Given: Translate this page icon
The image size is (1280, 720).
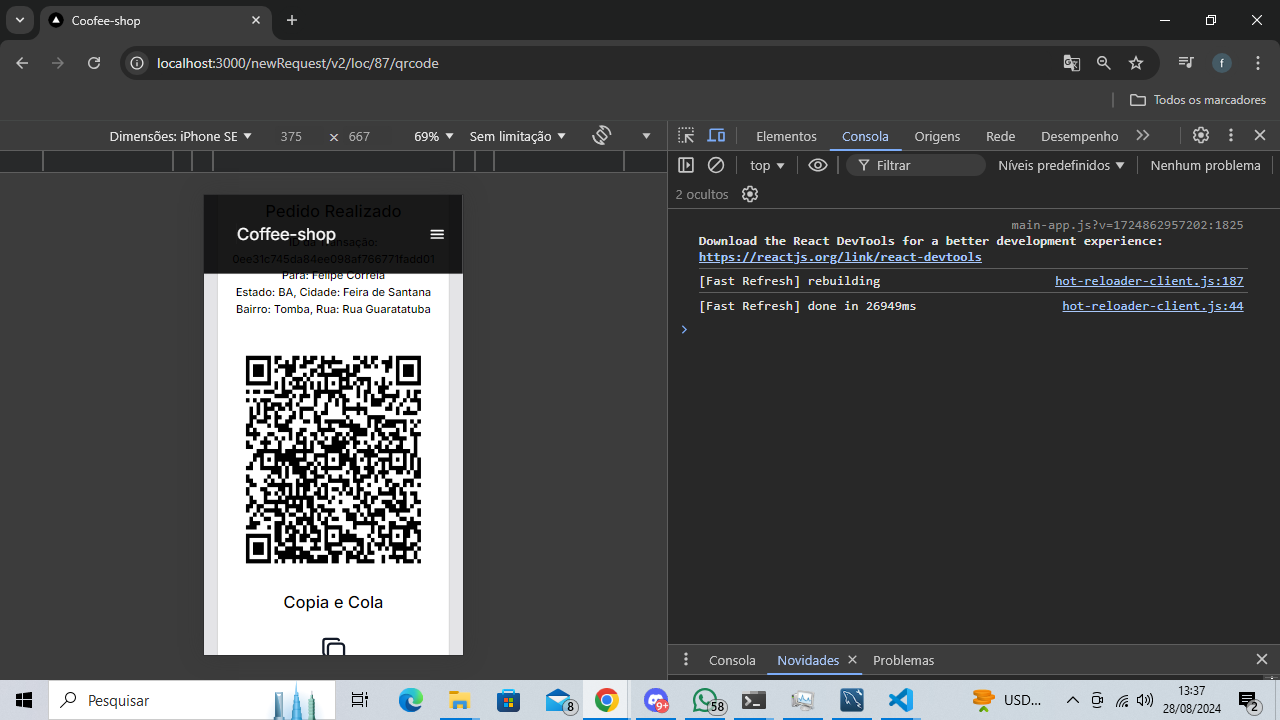Looking at the screenshot, I should tap(1072, 63).
